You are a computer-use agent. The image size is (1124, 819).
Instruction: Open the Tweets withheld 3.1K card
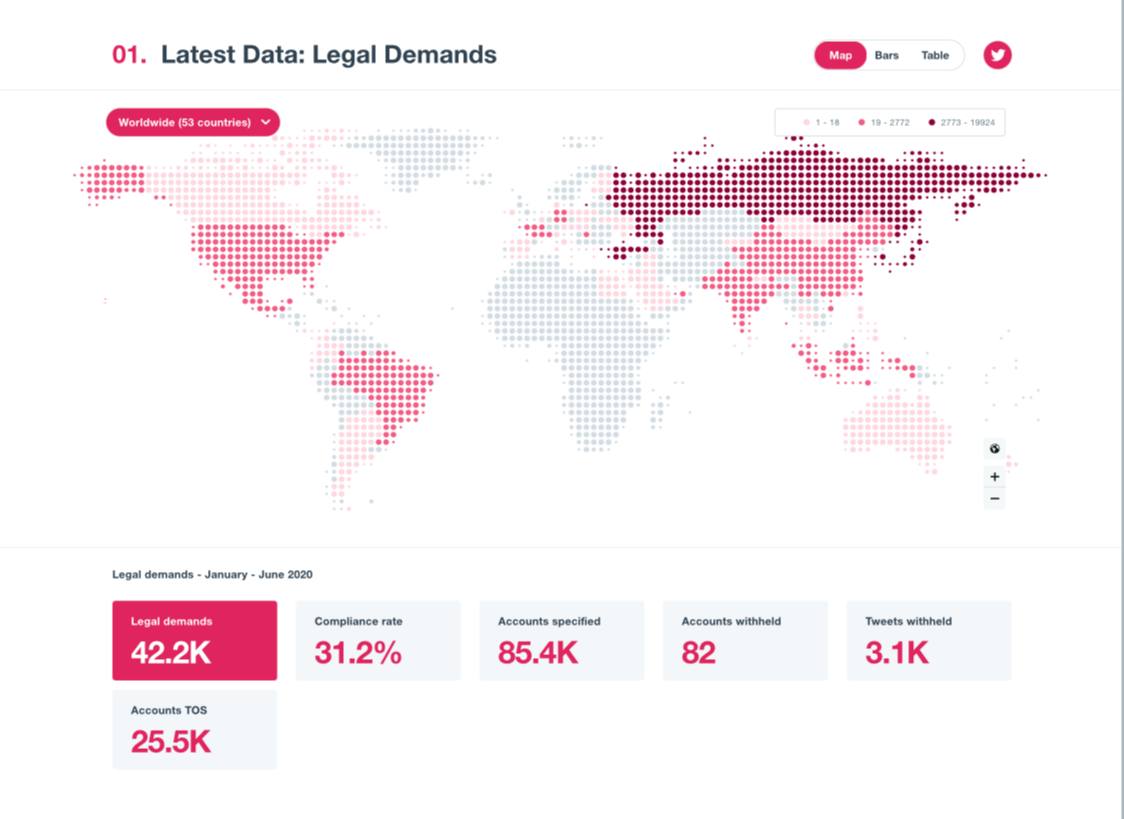[x=928, y=640]
